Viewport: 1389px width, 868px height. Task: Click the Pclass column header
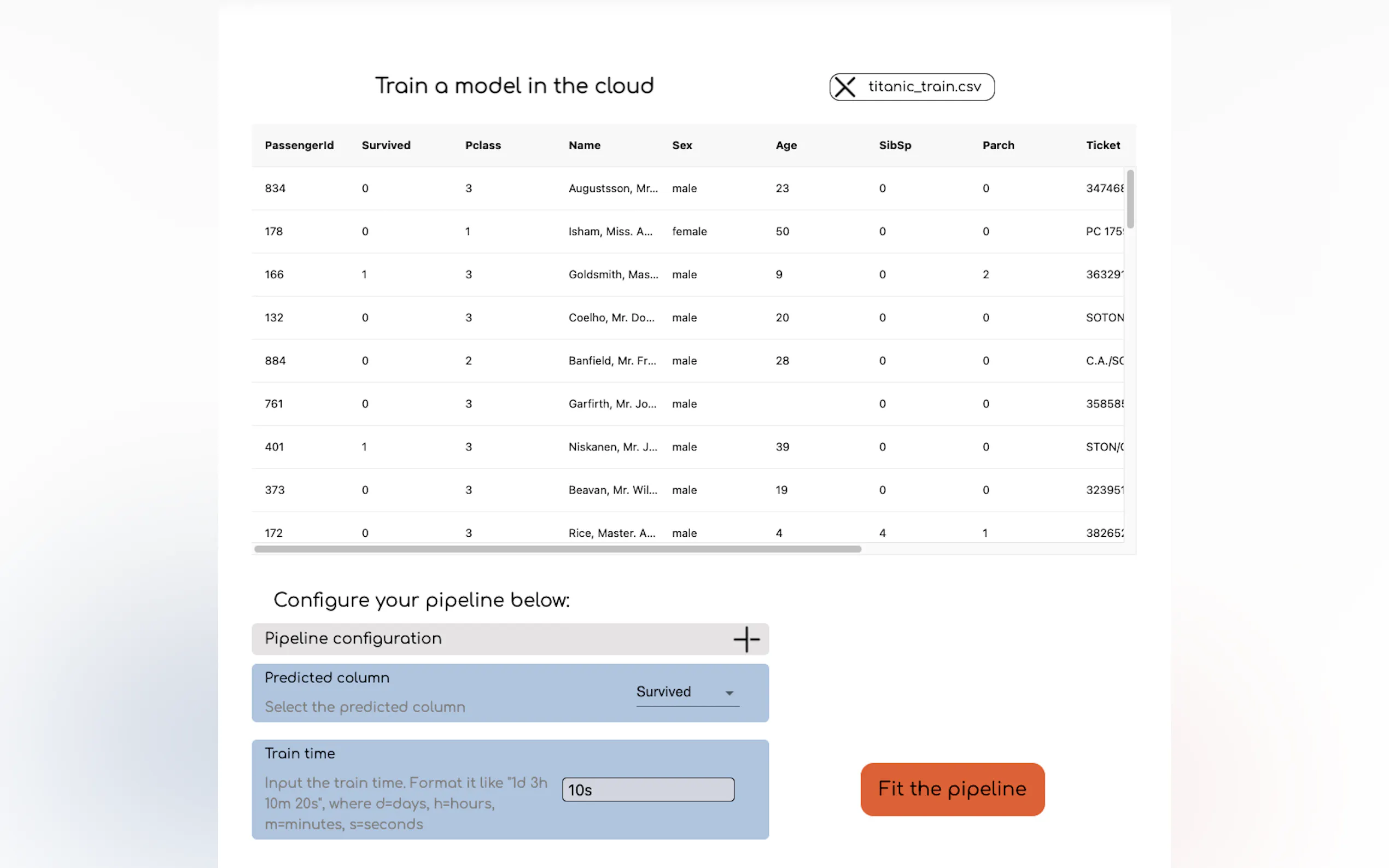[483, 145]
